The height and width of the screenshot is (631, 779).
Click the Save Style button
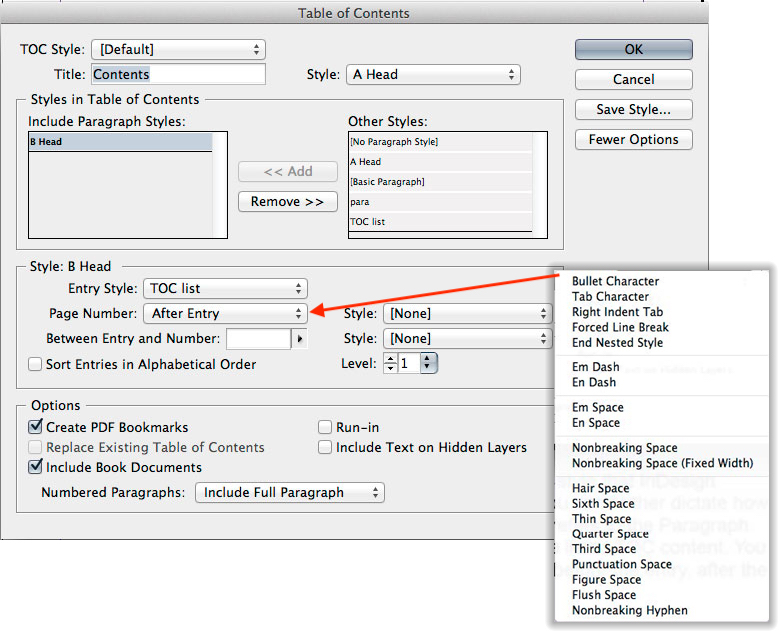(x=633, y=109)
